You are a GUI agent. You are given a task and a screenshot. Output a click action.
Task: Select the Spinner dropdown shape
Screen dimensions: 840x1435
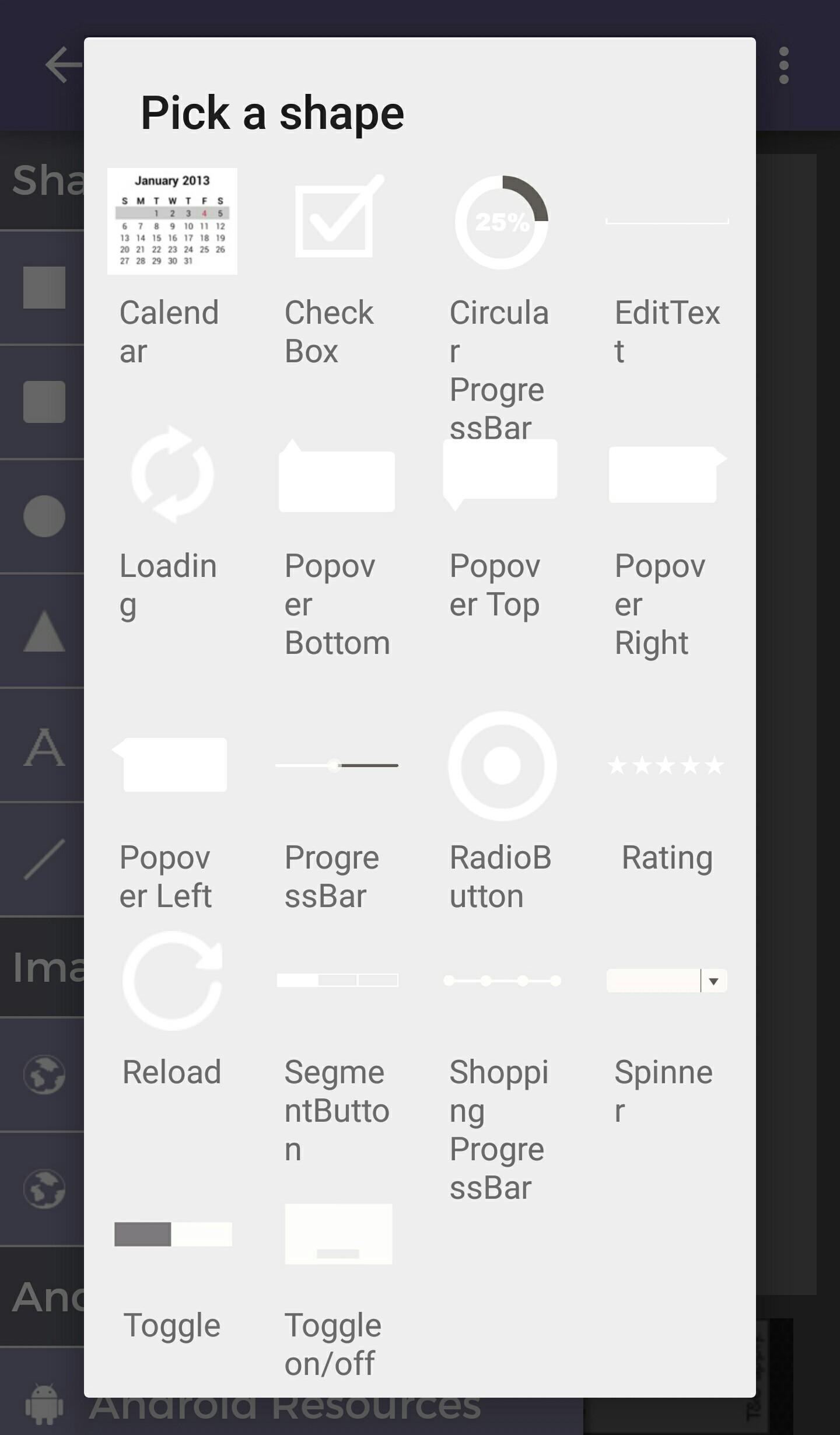(667, 981)
